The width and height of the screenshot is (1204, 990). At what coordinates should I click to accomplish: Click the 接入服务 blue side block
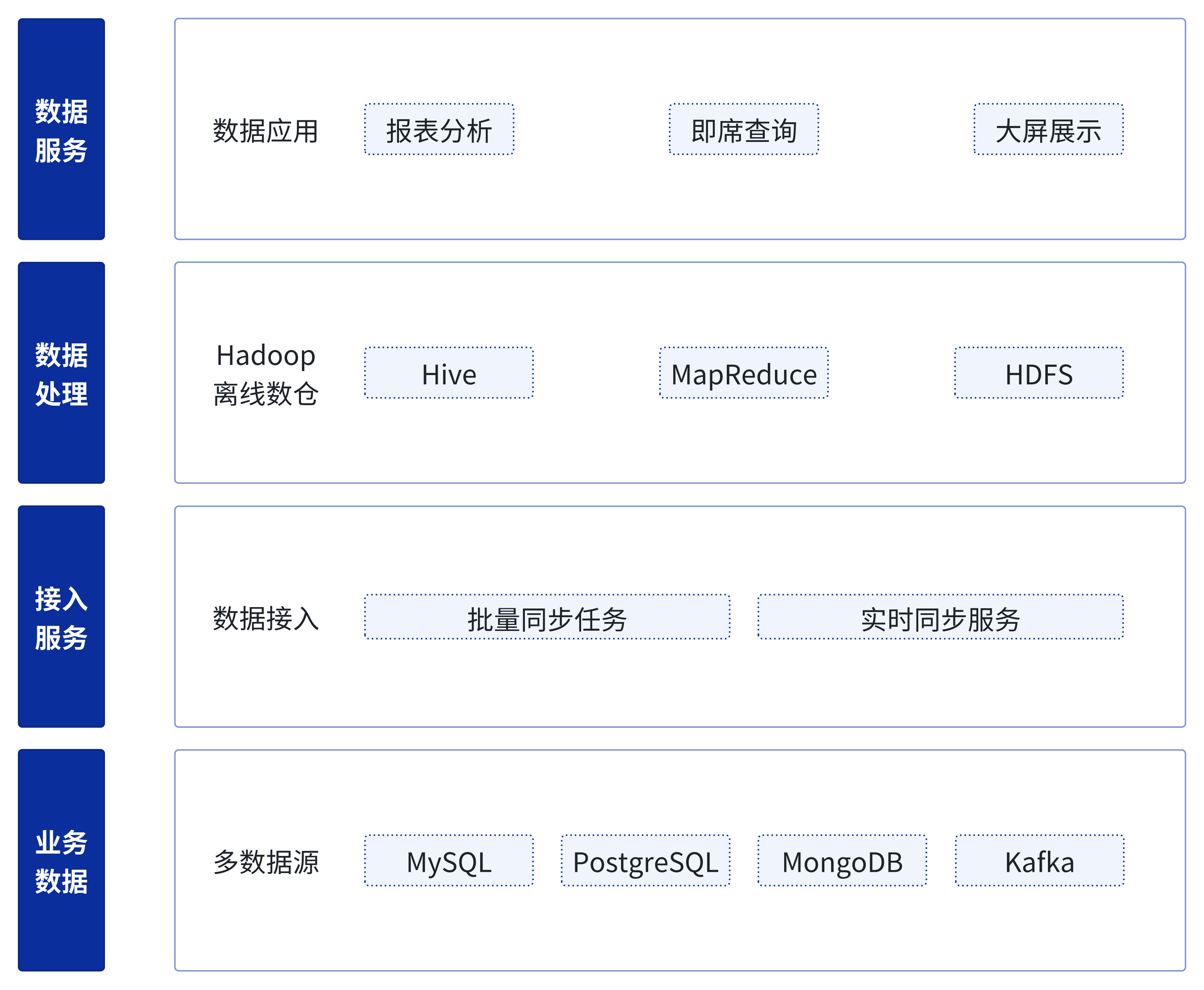tap(61, 616)
